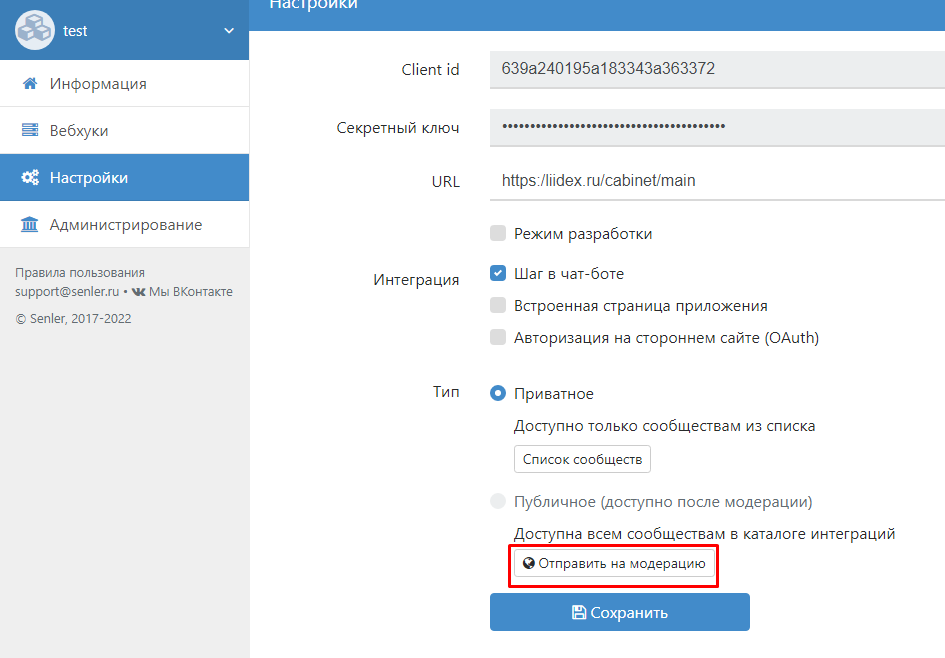Go to the Администрирование menu item
The width and height of the screenshot is (945, 658).
[x=125, y=225]
